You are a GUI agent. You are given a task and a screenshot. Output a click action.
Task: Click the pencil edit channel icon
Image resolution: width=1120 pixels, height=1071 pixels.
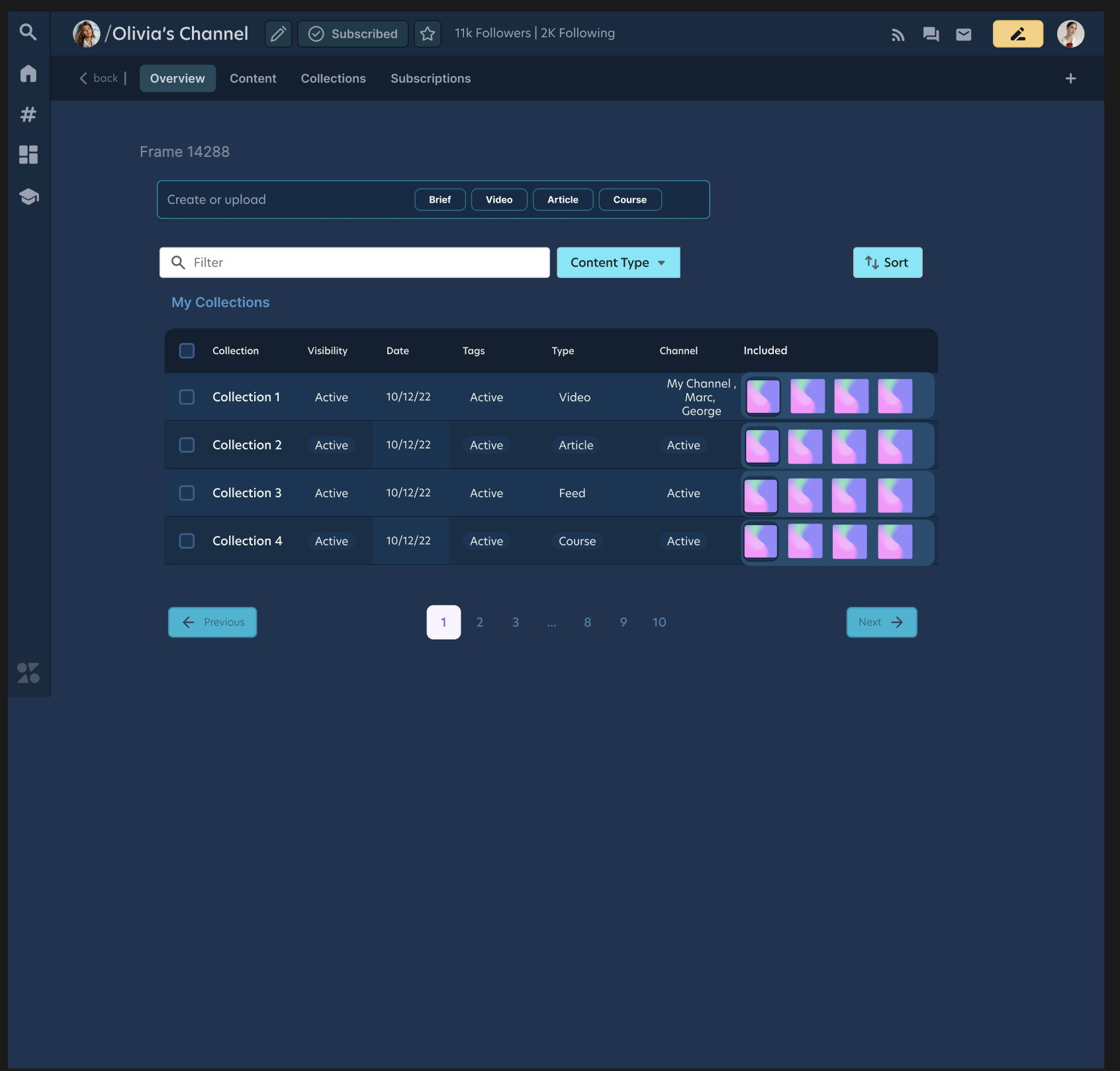coord(278,33)
